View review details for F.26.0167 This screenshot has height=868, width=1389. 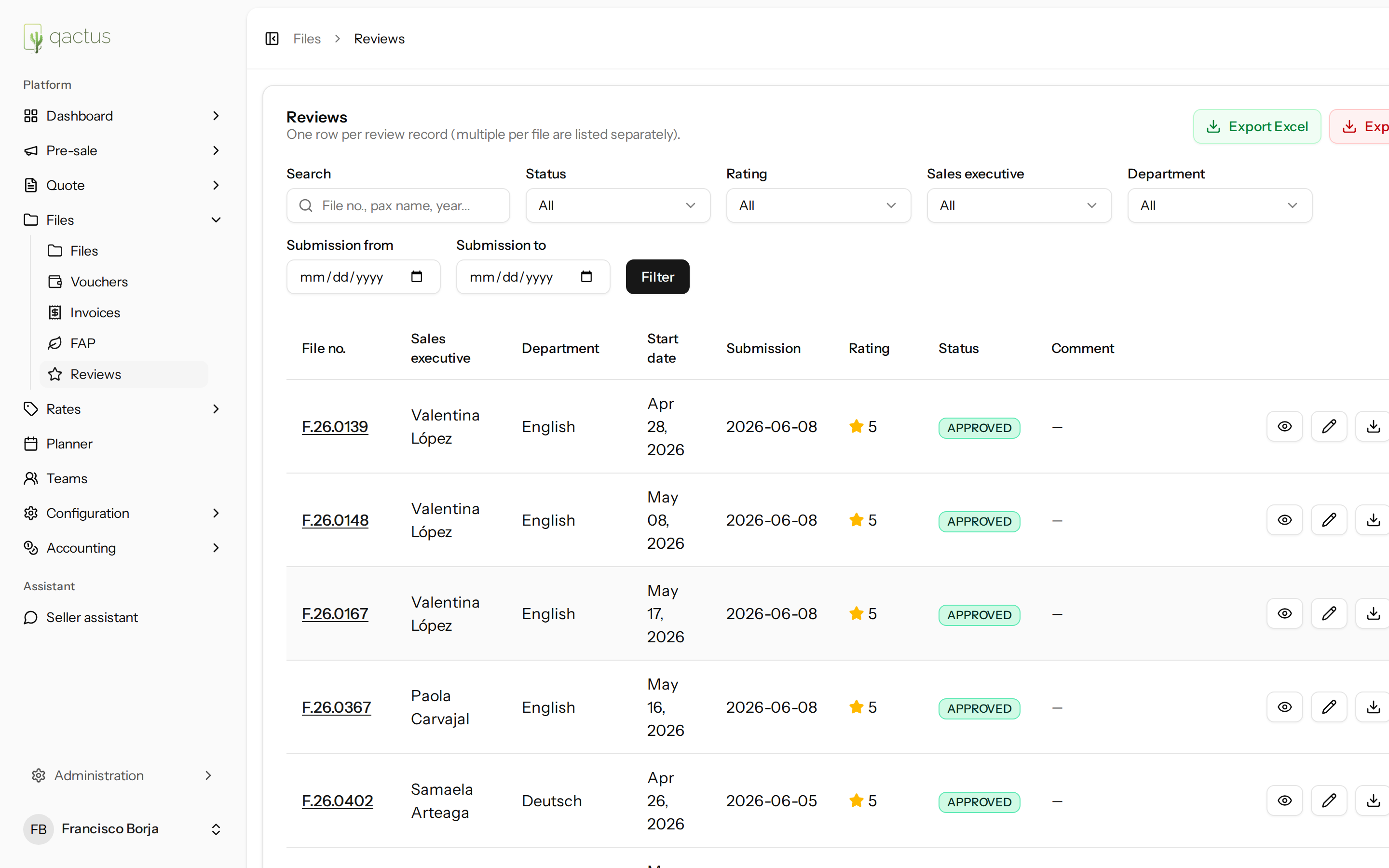coord(1284,614)
